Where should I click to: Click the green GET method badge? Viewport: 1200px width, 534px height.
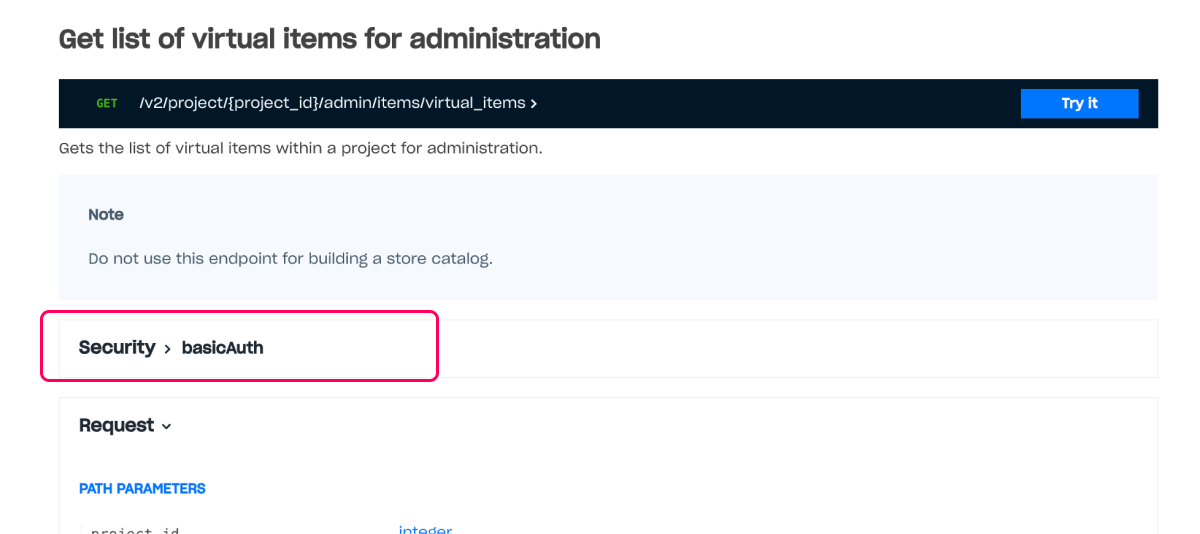point(106,103)
